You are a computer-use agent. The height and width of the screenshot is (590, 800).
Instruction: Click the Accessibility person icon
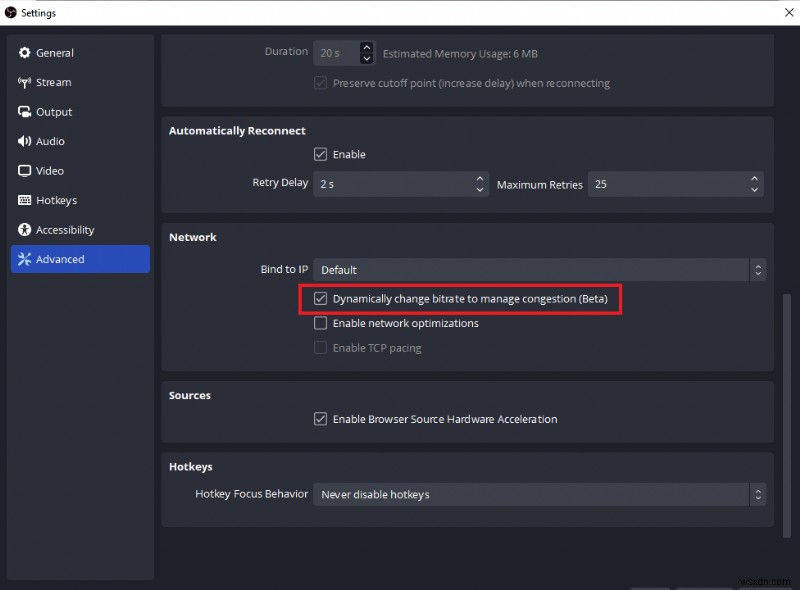24,230
